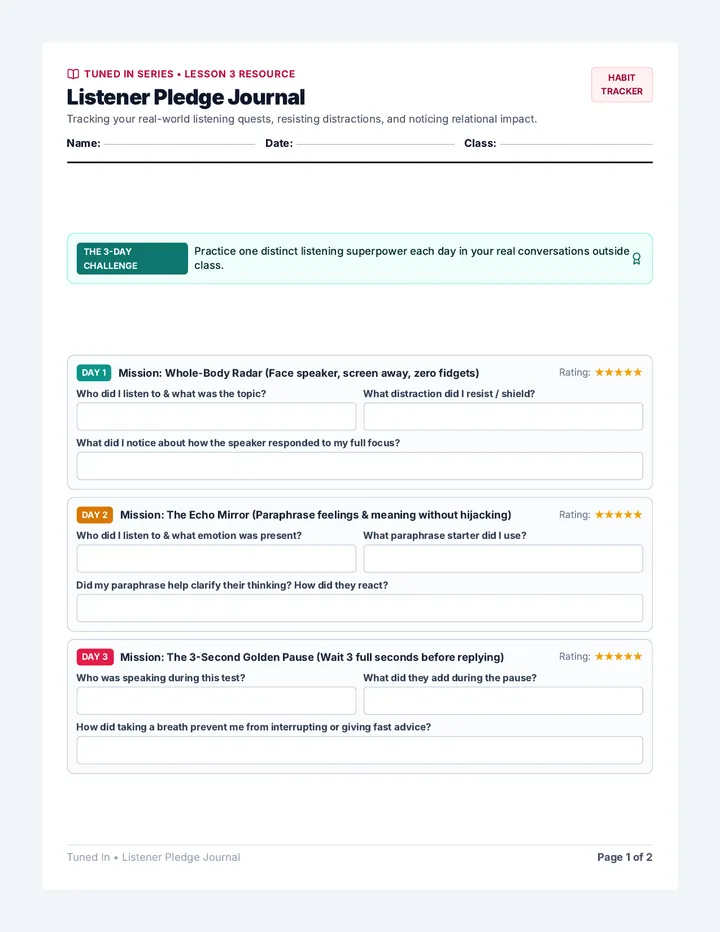The height and width of the screenshot is (932, 720).
Task: Select the orange DAY 2 badge
Action: 95,515
